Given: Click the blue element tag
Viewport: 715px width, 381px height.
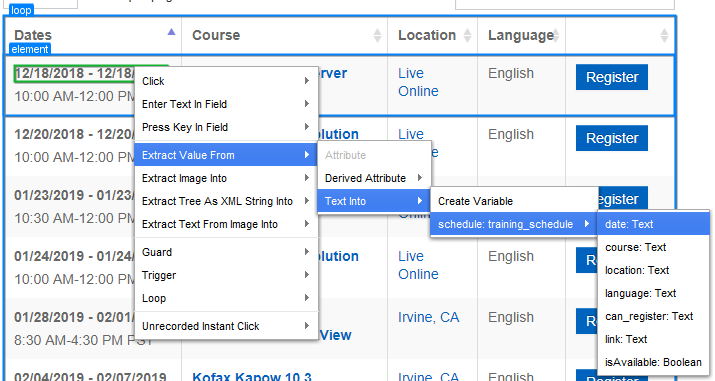Looking at the screenshot, I should pos(30,49).
